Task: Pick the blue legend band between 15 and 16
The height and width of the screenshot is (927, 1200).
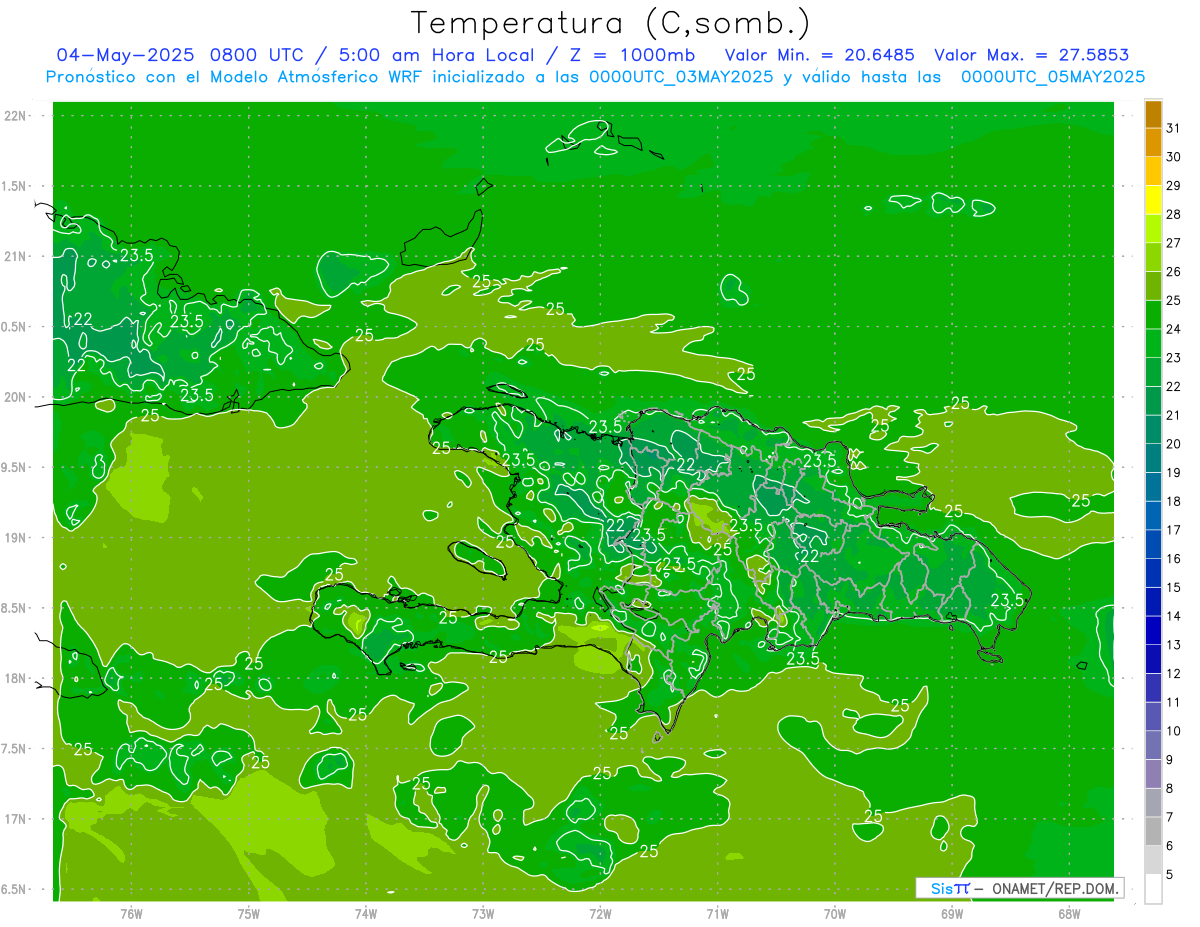Action: coord(1153,573)
